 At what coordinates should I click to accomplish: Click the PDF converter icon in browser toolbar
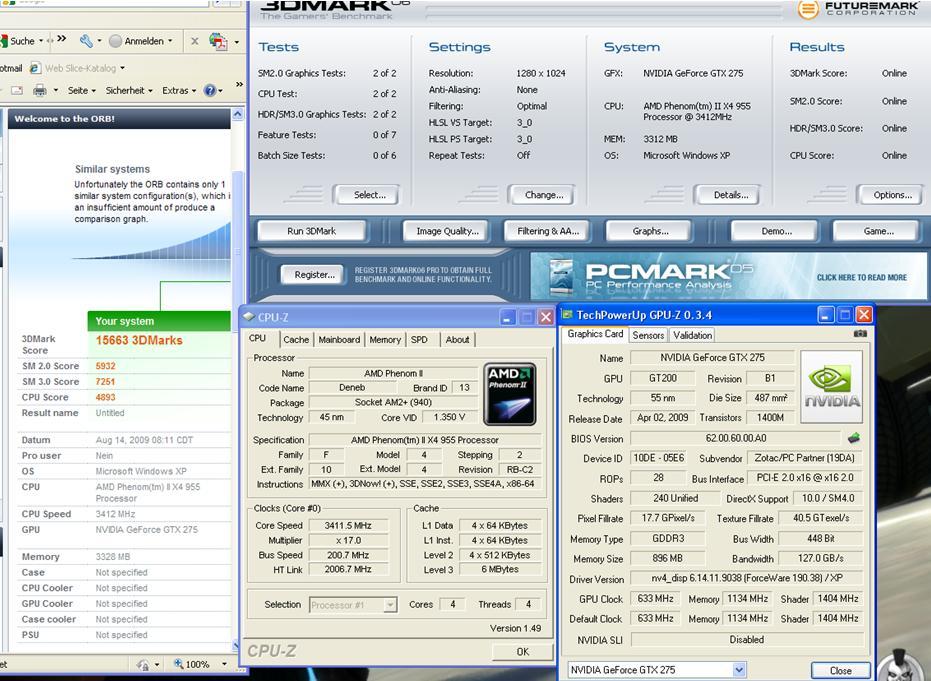(x=218, y=41)
